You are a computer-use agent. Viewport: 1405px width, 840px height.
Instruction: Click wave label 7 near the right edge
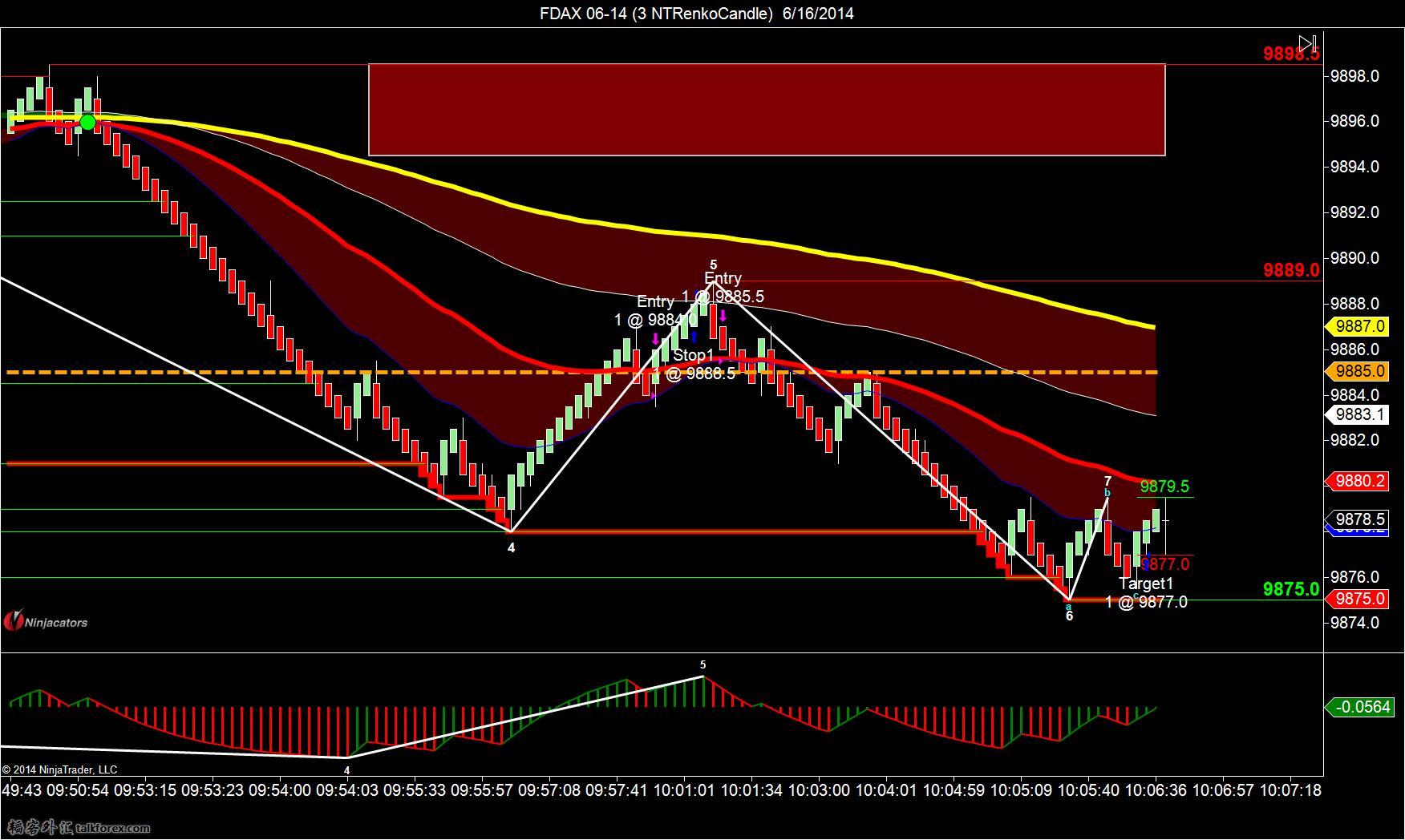coord(1108,482)
